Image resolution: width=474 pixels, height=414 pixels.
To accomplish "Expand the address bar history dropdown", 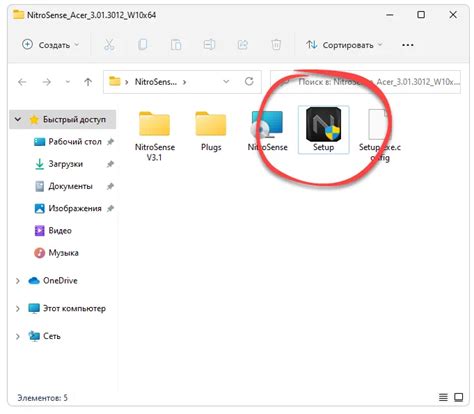I will pyautogui.click(x=226, y=82).
